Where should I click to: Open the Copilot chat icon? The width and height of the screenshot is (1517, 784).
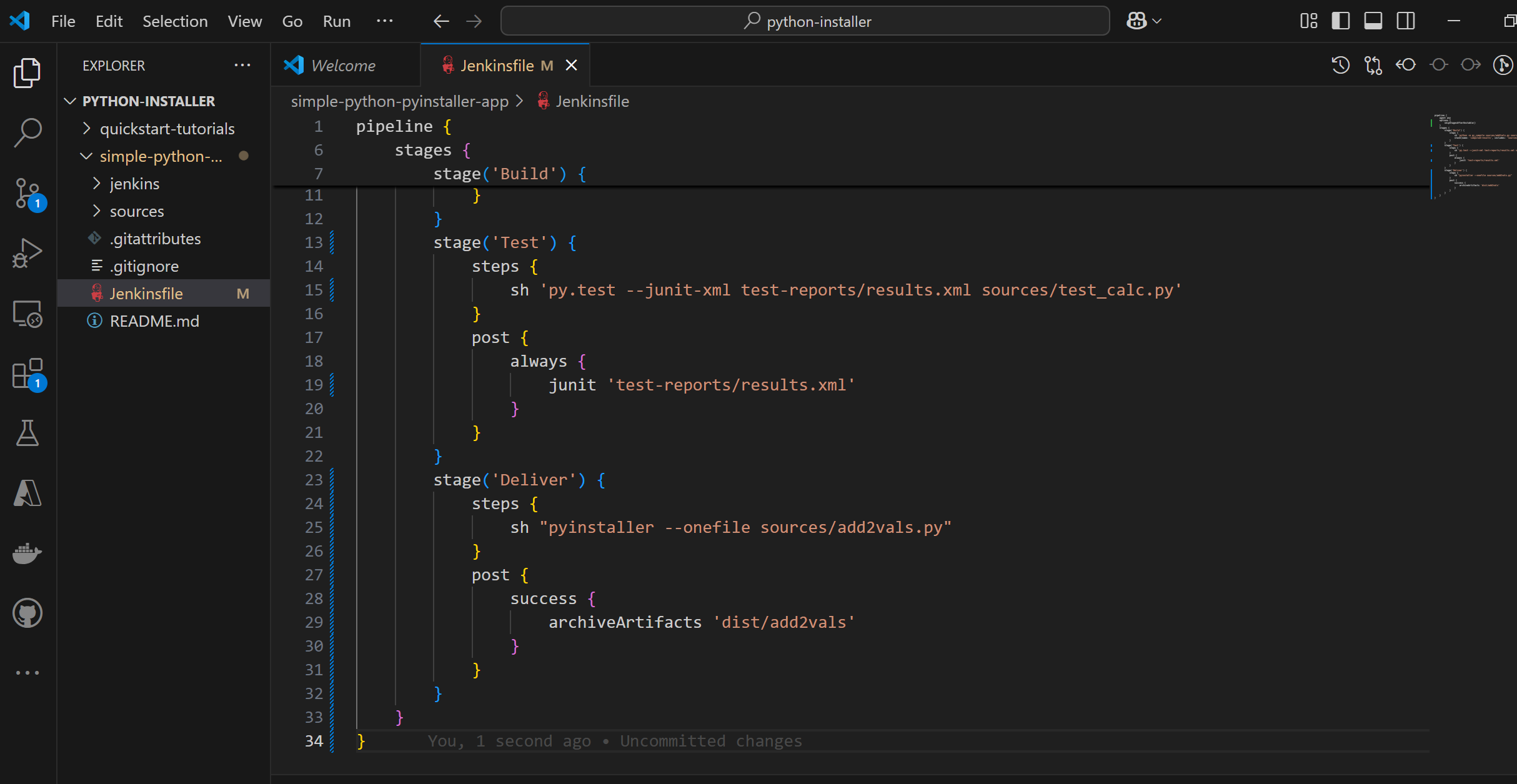coord(1137,21)
